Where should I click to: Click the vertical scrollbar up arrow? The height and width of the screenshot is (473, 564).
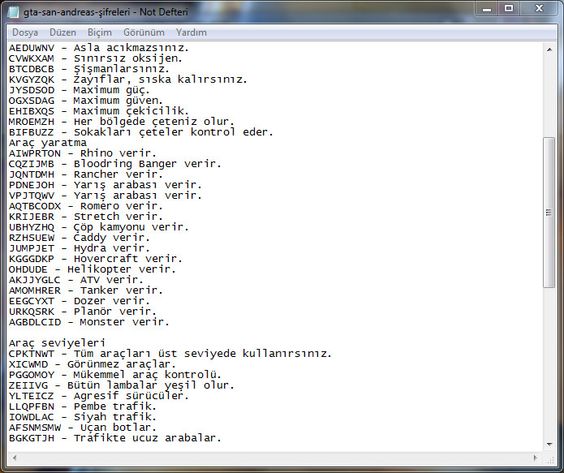point(549,49)
